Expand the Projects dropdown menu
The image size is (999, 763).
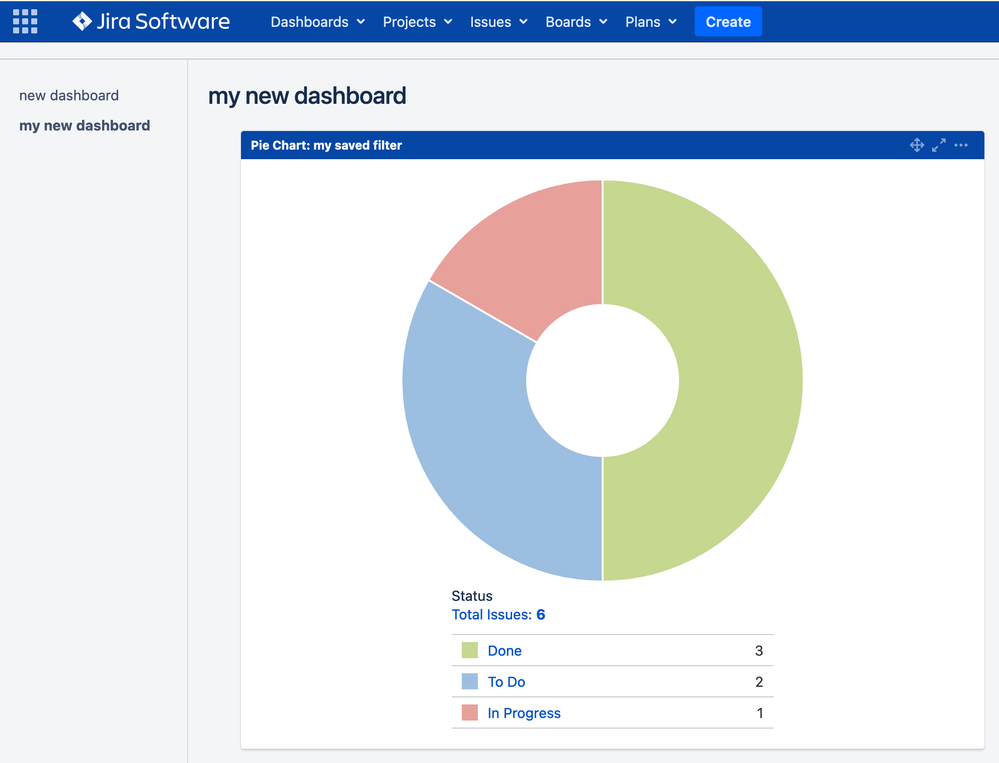[x=417, y=22]
